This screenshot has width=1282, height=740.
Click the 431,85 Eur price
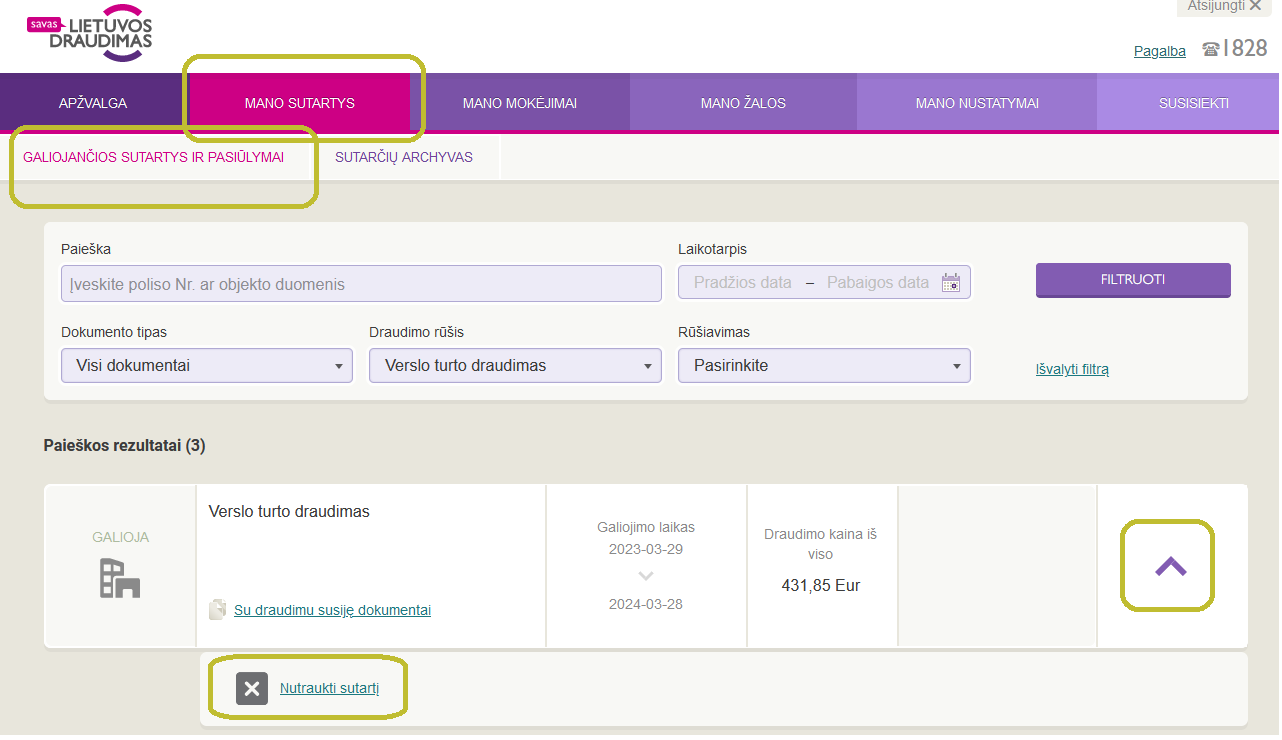click(x=821, y=586)
